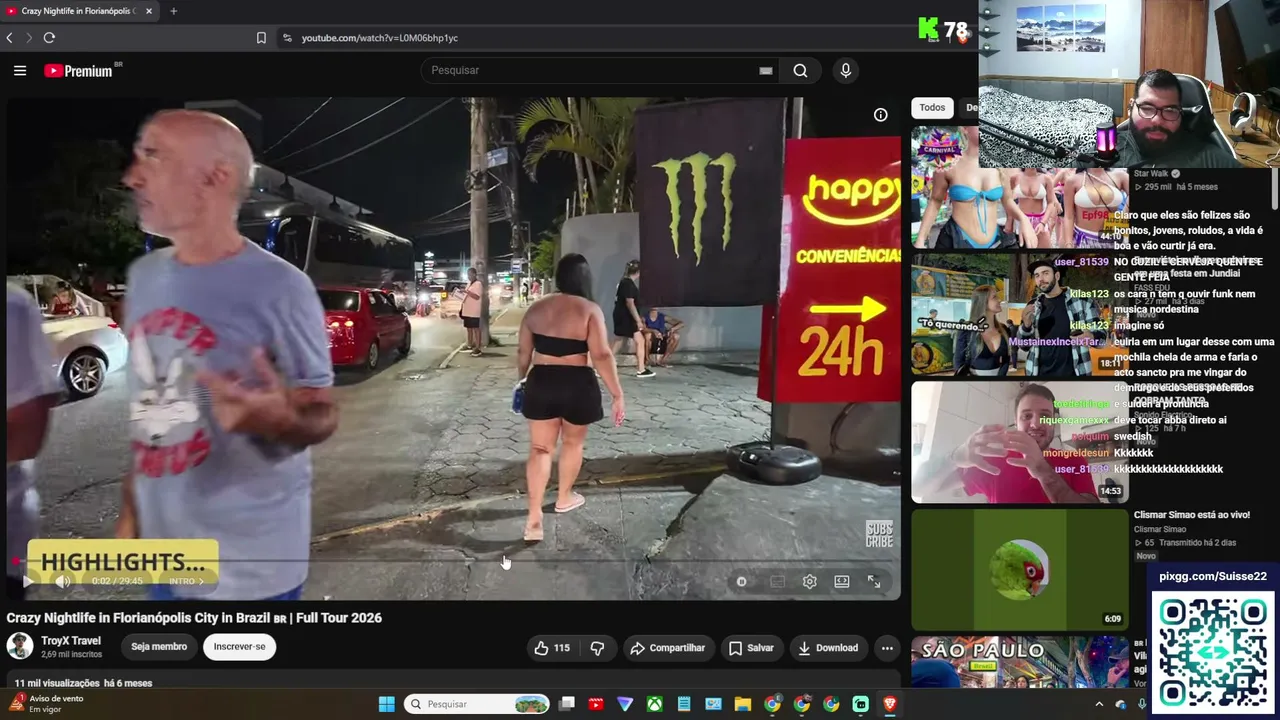The width and height of the screenshot is (1280, 720).
Task: Go forward with the browser forward arrow
Action: pyautogui.click(x=29, y=38)
